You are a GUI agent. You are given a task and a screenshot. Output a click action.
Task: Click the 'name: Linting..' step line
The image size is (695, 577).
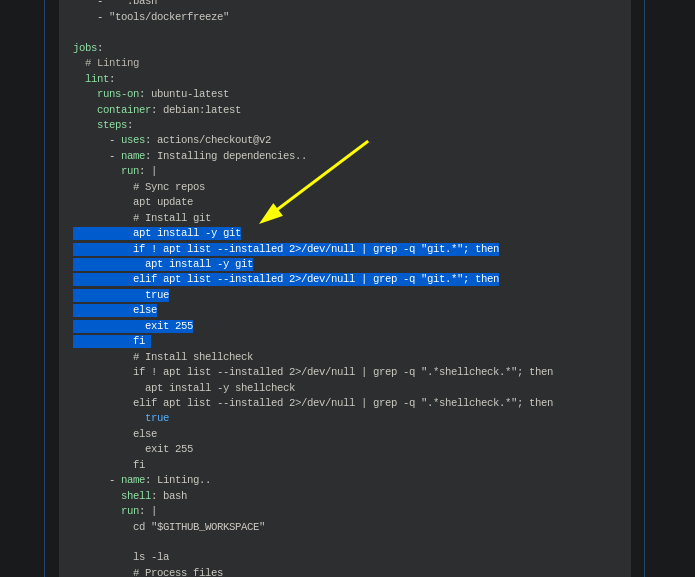pyautogui.click(x=160, y=480)
